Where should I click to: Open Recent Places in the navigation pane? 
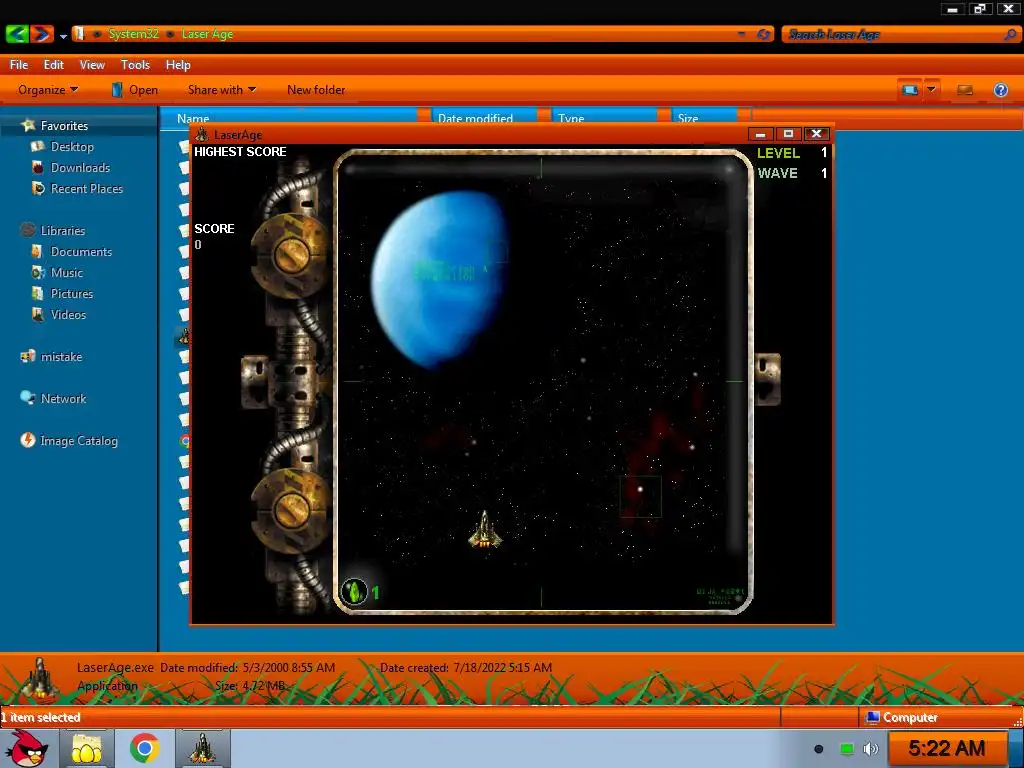click(87, 189)
